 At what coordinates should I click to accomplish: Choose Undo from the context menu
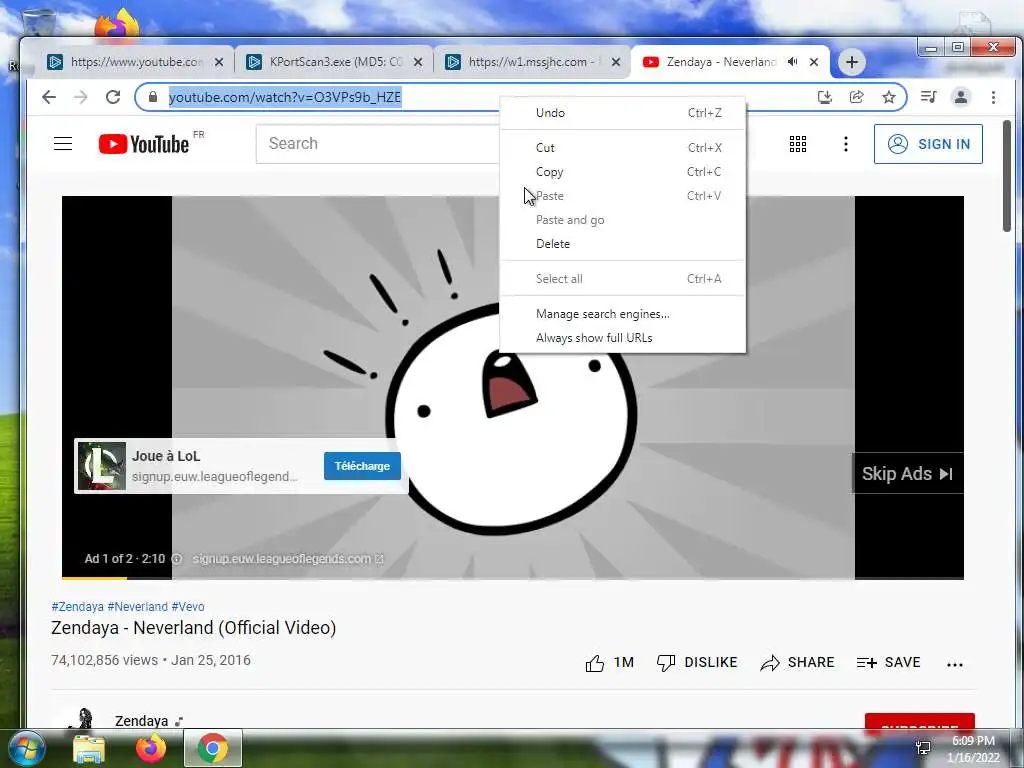tap(622, 113)
